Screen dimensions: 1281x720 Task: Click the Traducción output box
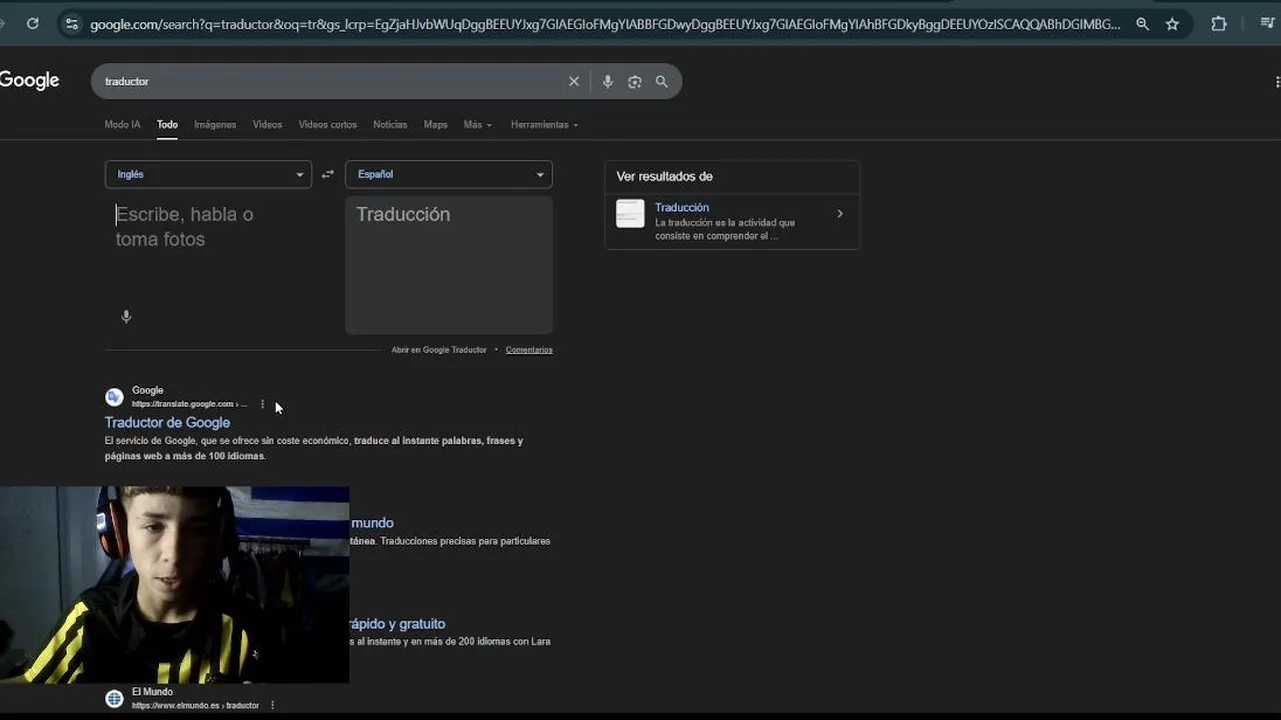(x=449, y=265)
